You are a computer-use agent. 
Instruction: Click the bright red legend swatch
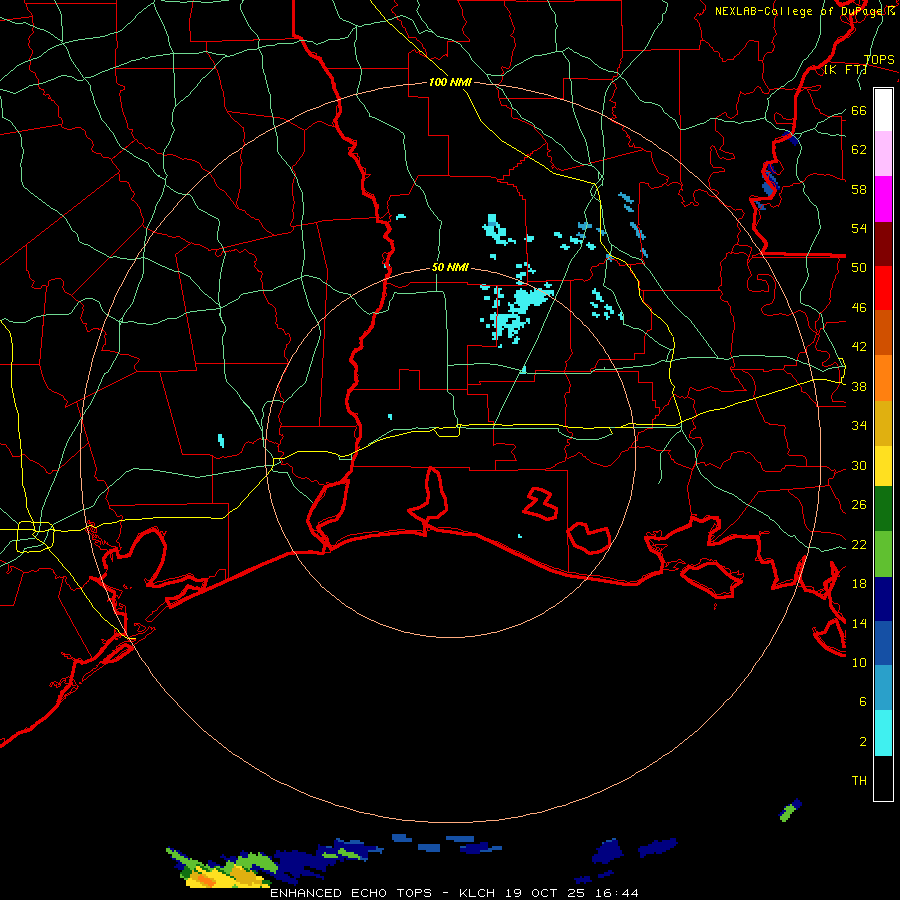883,288
